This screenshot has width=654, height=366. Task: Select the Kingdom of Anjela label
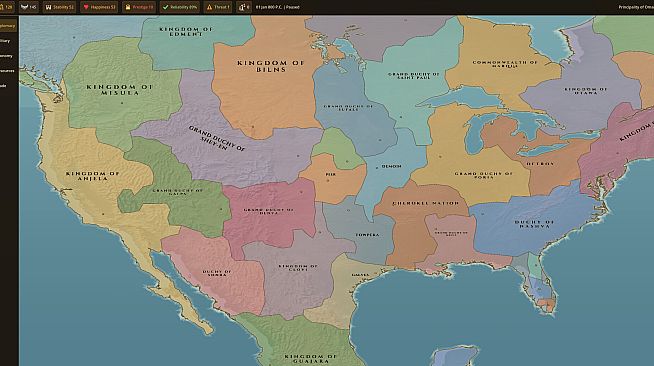pos(93,176)
